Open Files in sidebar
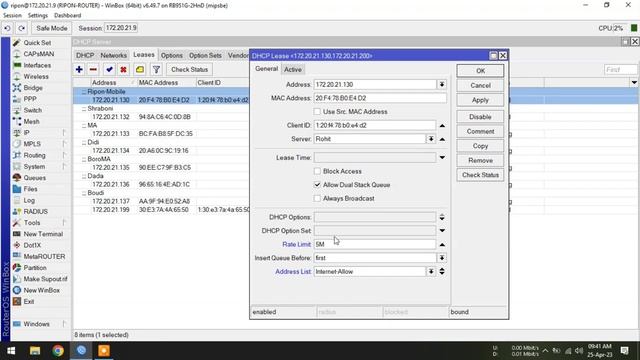 coord(30,189)
